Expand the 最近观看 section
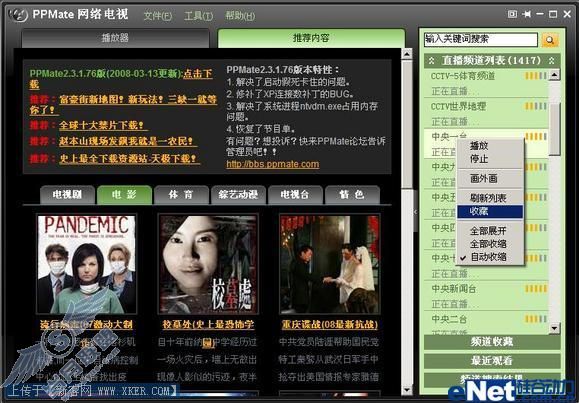 coord(491,361)
